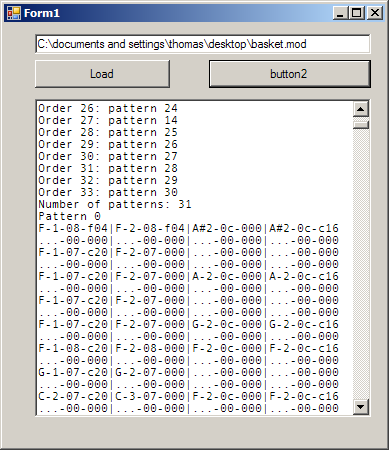The width and height of the screenshot is (389, 450).
Task: Click the line 'Order 26: pattern 24'
Action: [x=108, y=108]
